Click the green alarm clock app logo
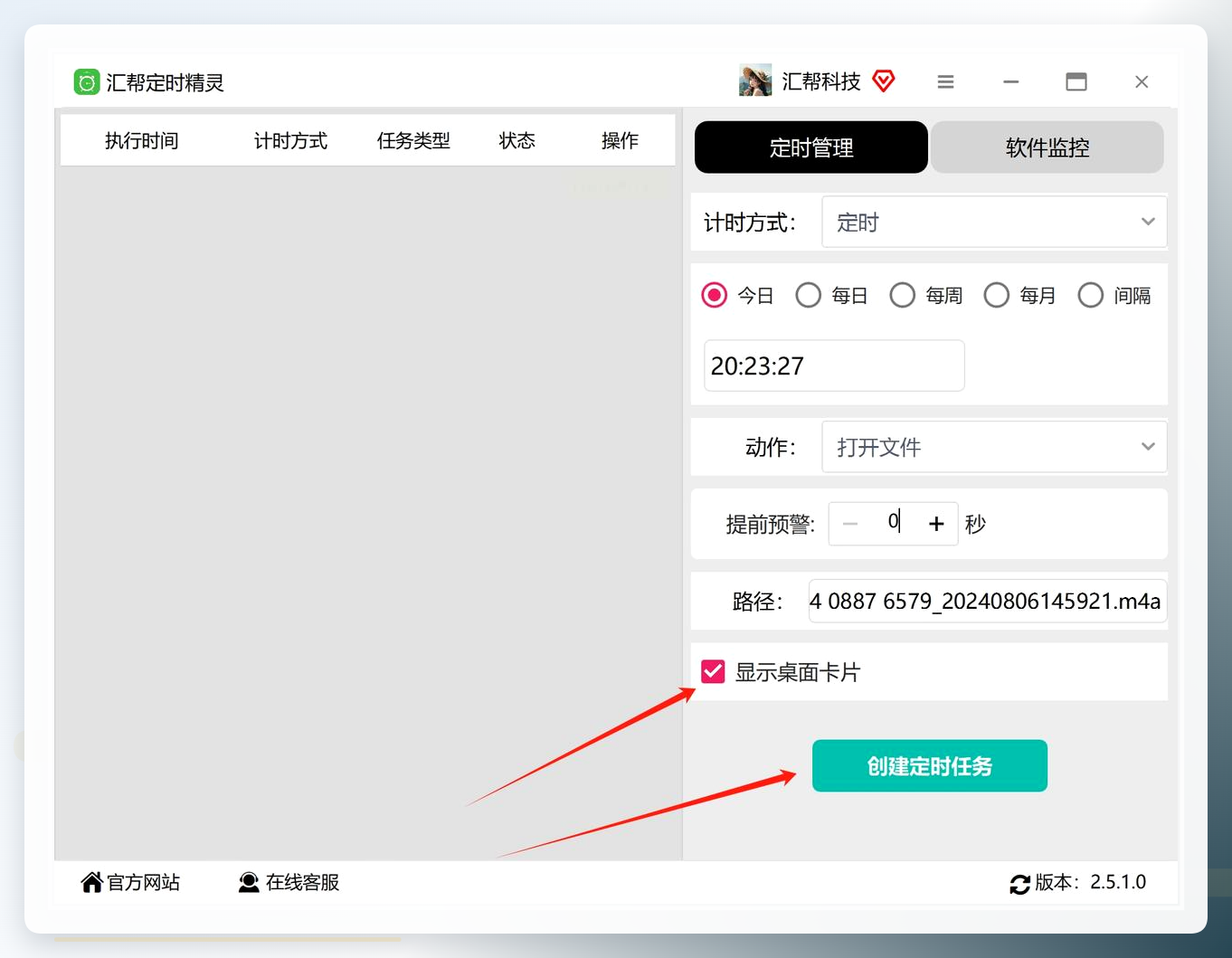This screenshot has width=1232, height=958. pos(86,82)
